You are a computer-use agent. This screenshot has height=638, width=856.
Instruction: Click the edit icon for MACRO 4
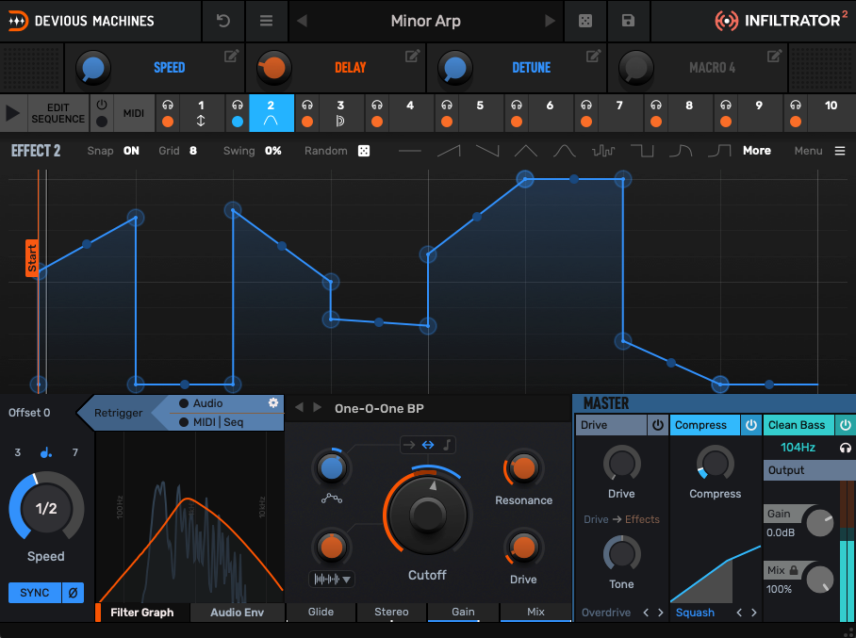coord(775,56)
